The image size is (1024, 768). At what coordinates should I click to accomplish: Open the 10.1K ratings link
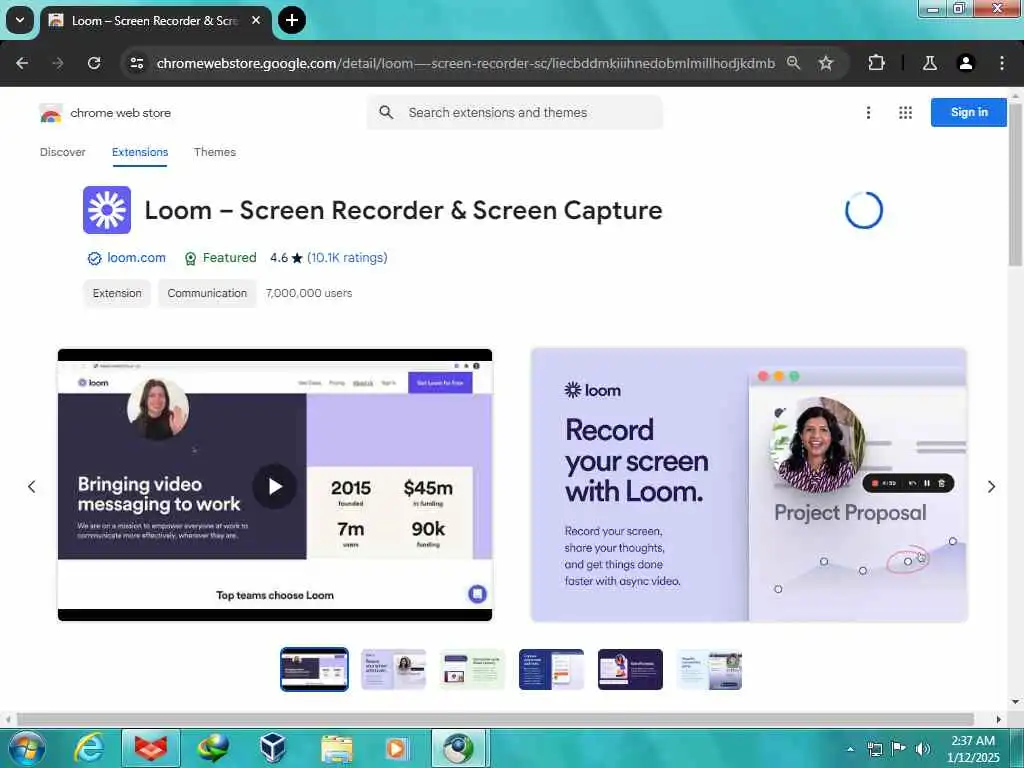tap(347, 258)
